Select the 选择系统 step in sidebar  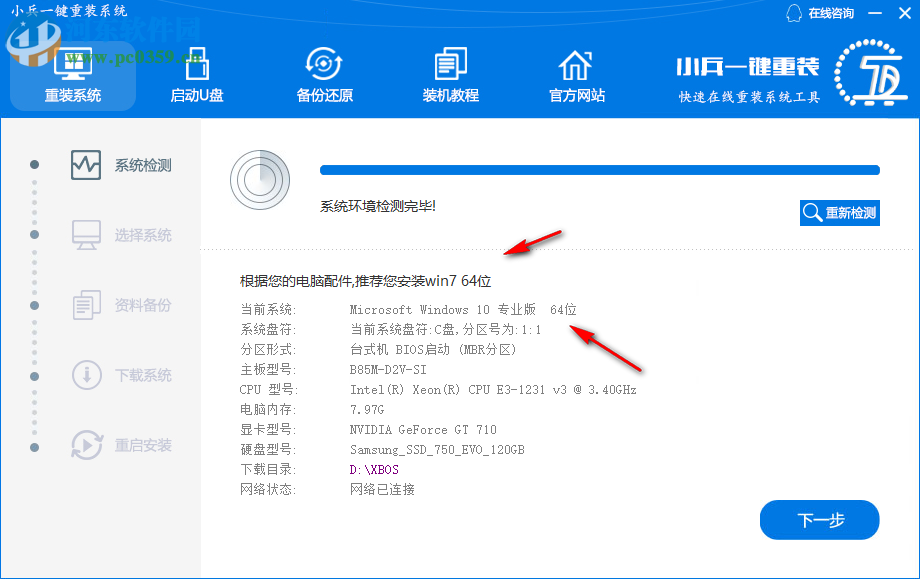(88, 234)
